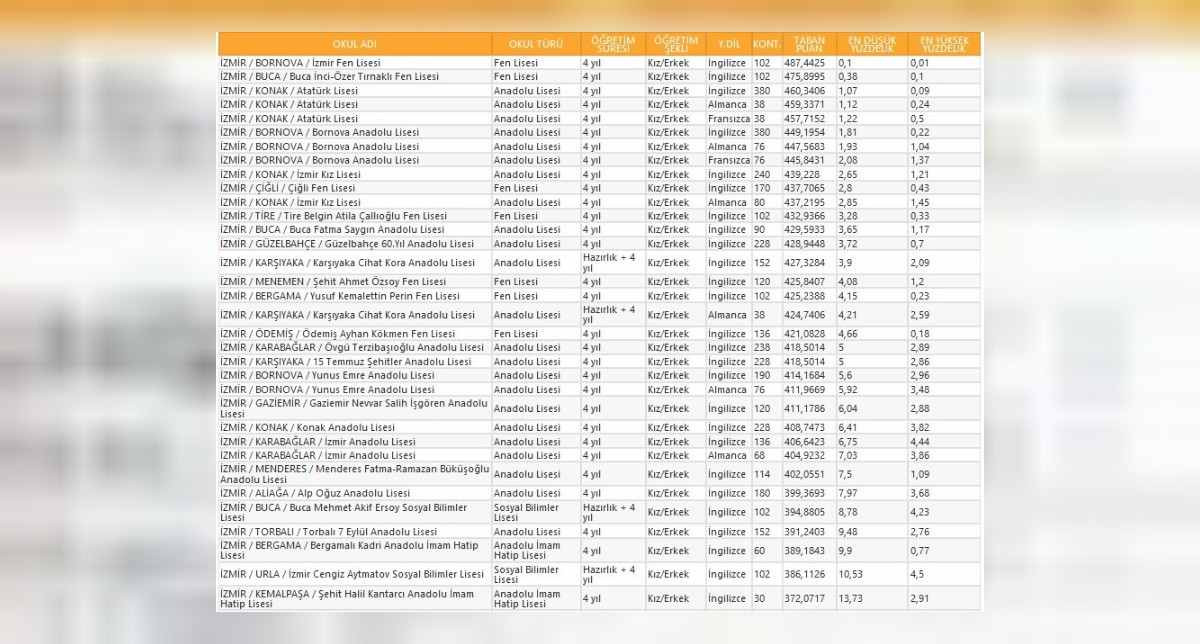Select the percentile value 7,97
Screen dimensions: 1200x644
848,494
